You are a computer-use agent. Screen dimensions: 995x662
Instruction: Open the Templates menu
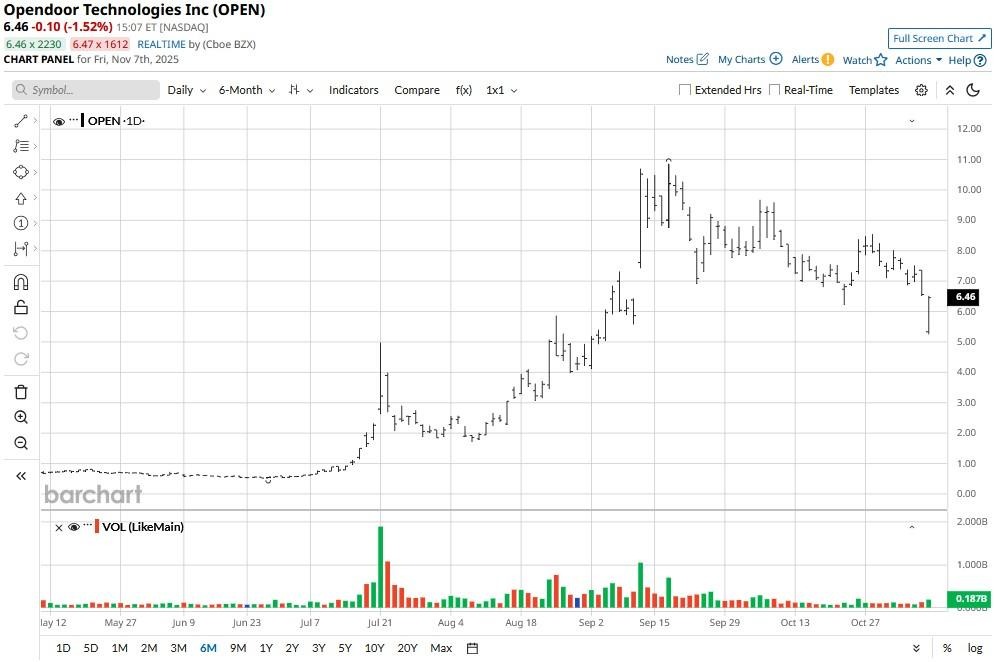coord(874,90)
